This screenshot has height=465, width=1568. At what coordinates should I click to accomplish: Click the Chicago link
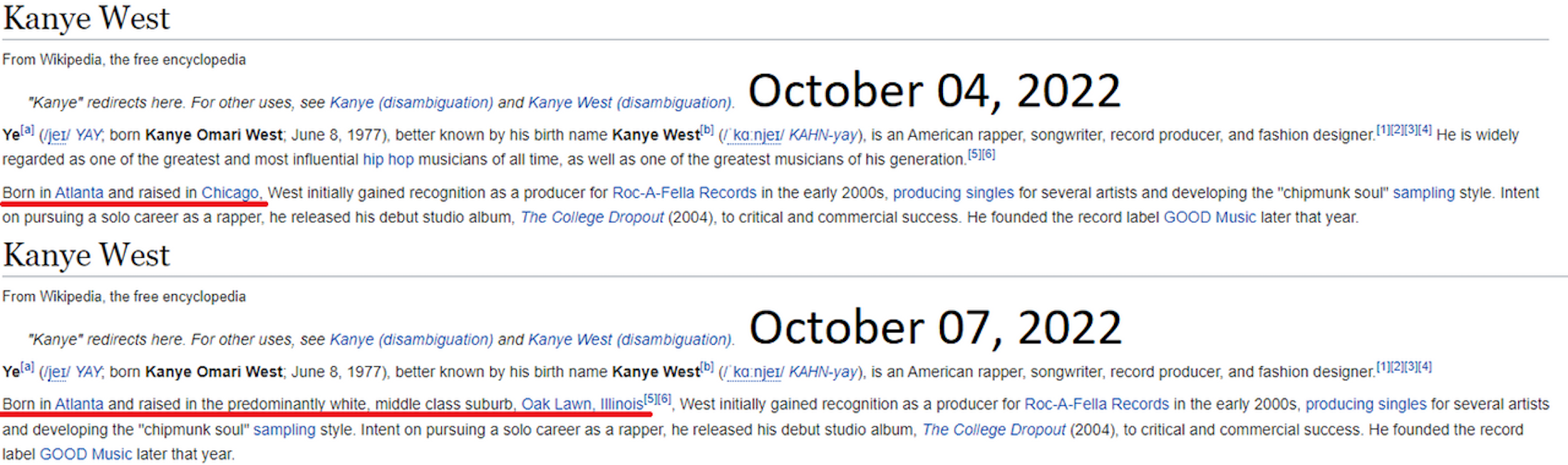click(229, 193)
